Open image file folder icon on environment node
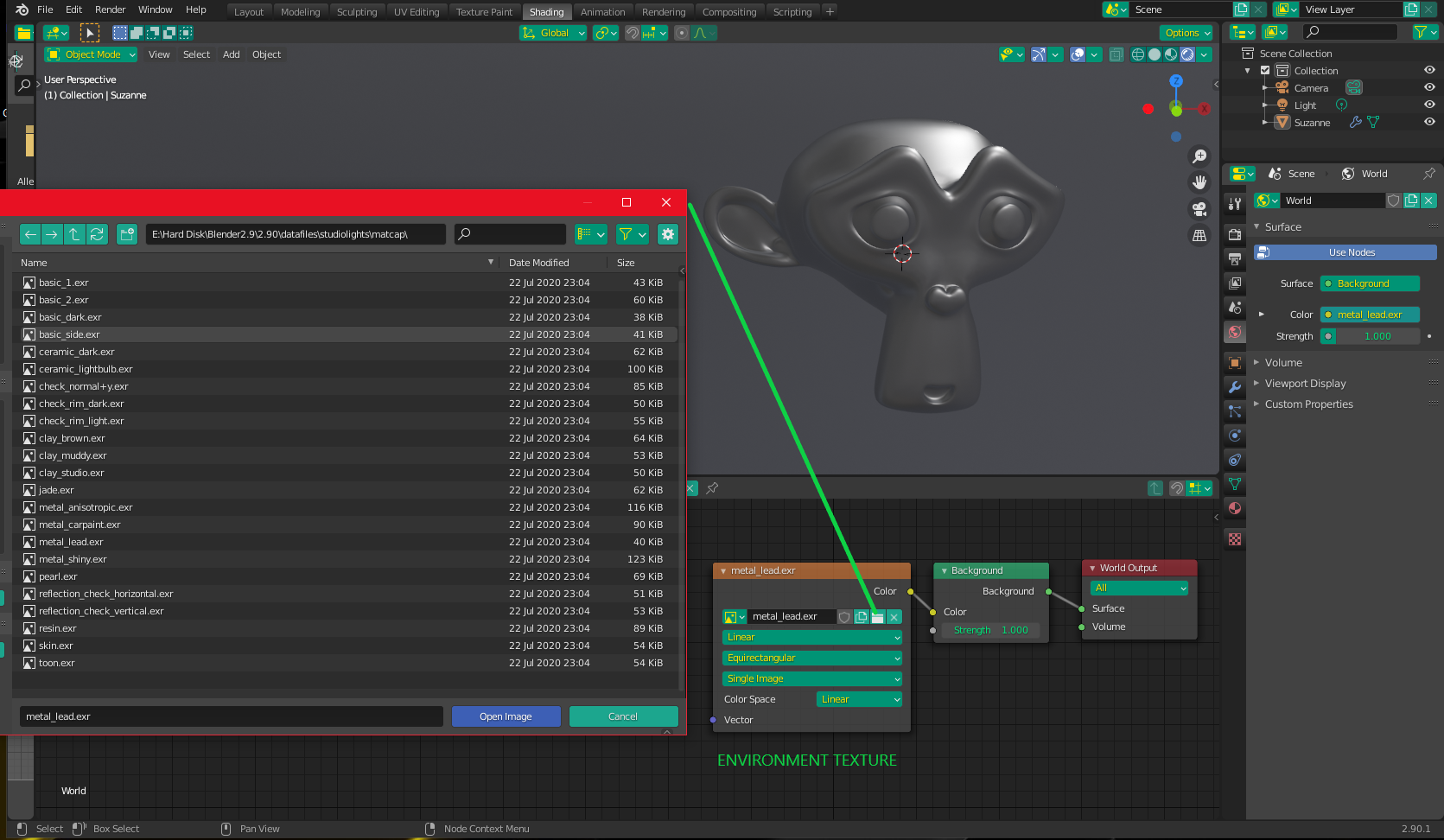 pyautogui.click(x=878, y=617)
